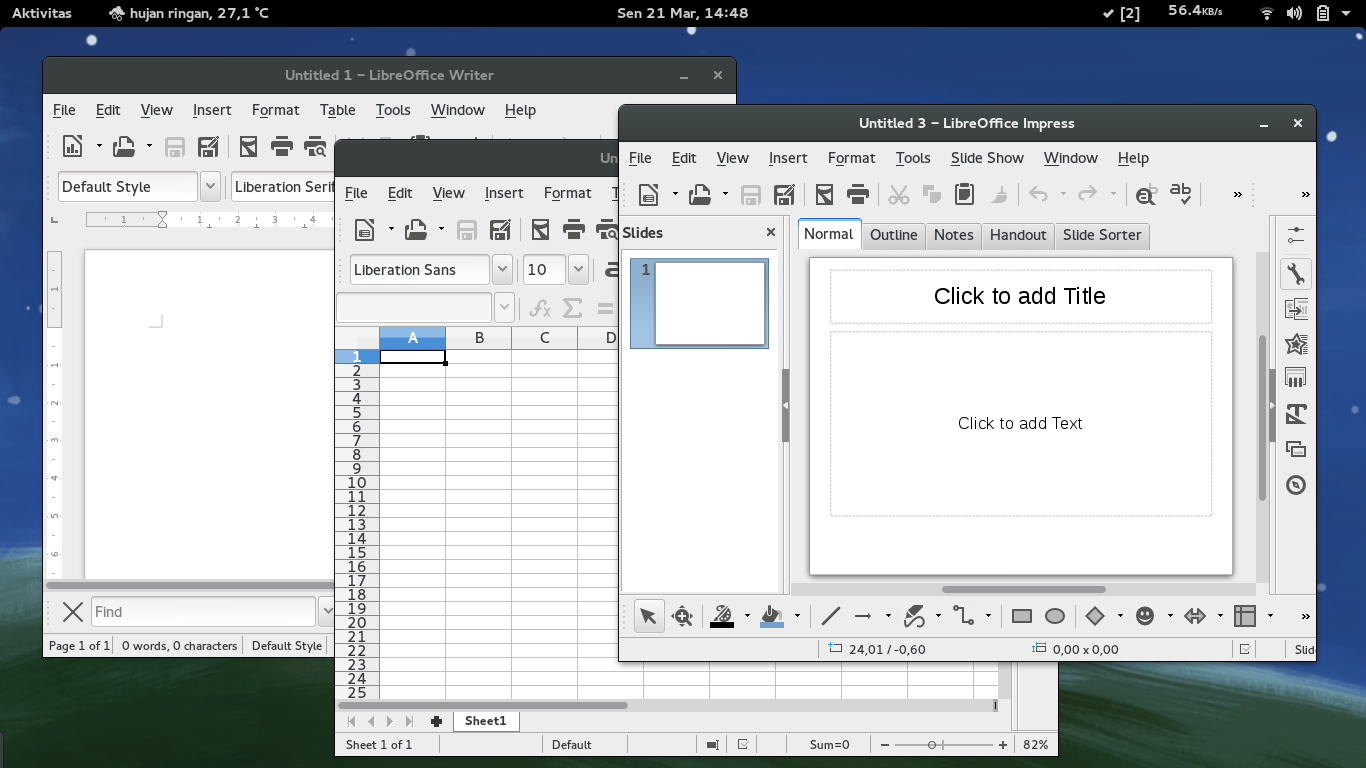Switch to Notes tab in Impress
The image size is (1366, 768).
coord(953,235)
